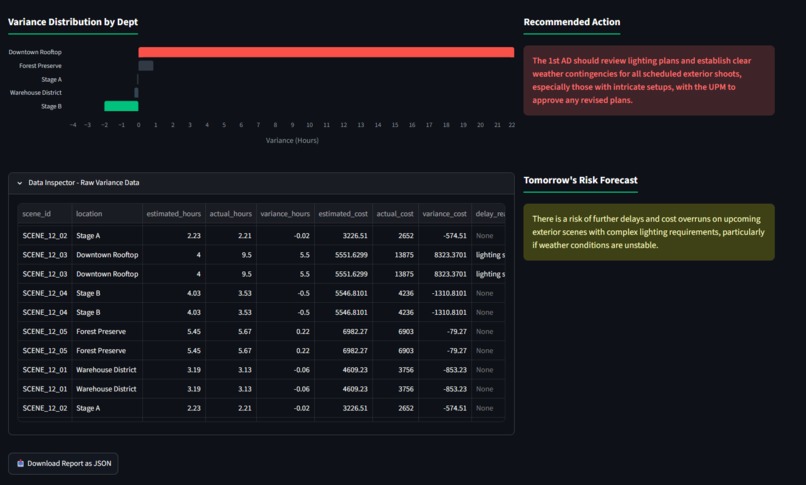Click the Downtown Rooftop chart axis label
Screen dimensions: 806x485
pyautogui.click(x=35, y=52)
